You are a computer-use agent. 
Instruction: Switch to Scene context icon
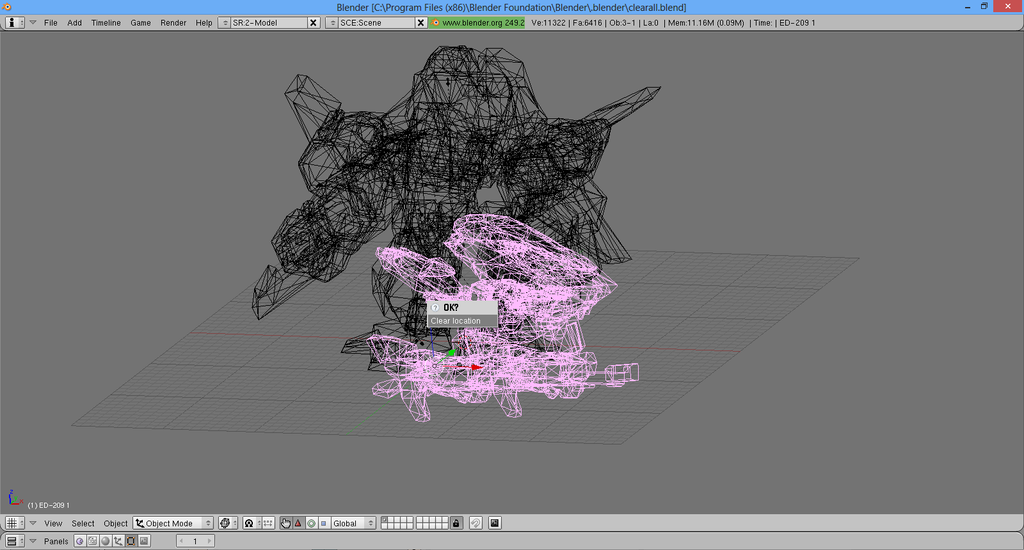click(x=144, y=541)
